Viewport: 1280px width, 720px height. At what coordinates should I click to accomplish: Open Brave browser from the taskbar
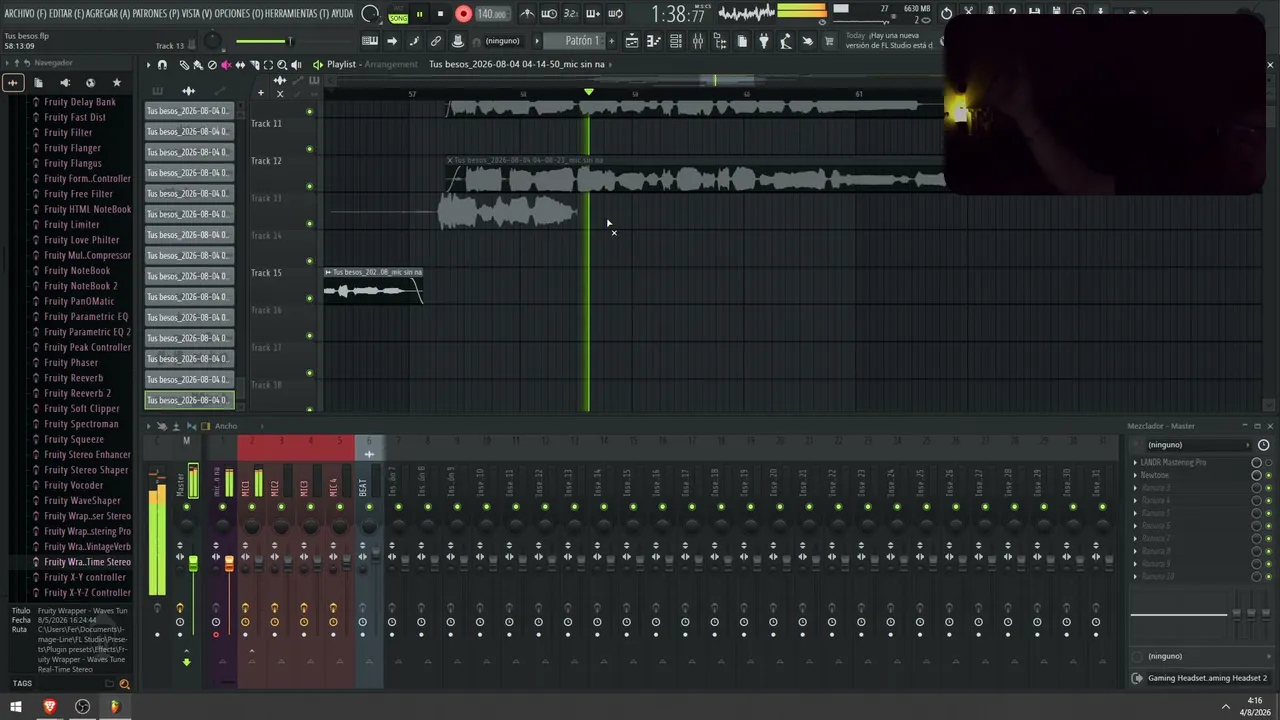click(50, 707)
